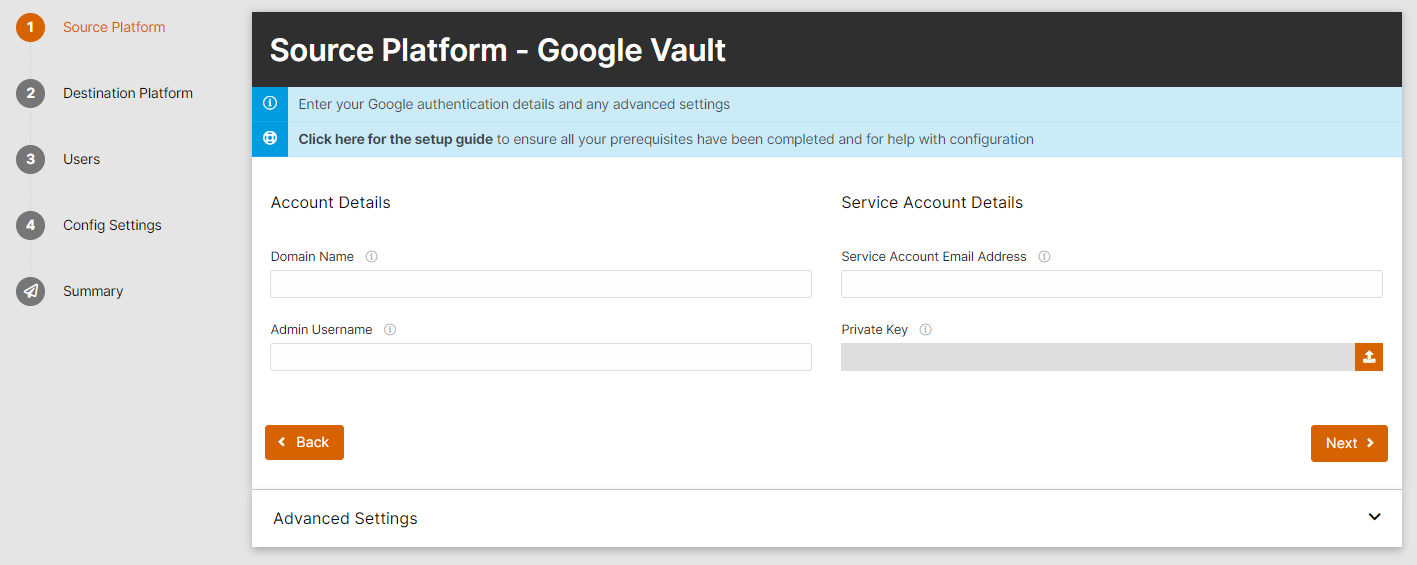This screenshot has height=565, width=1417.
Task: Click the 'Source Platform - Google Vault' title
Action: click(498, 50)
